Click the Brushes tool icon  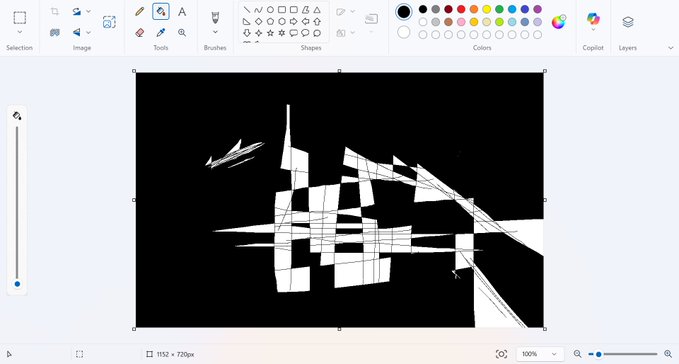(215, 17)
